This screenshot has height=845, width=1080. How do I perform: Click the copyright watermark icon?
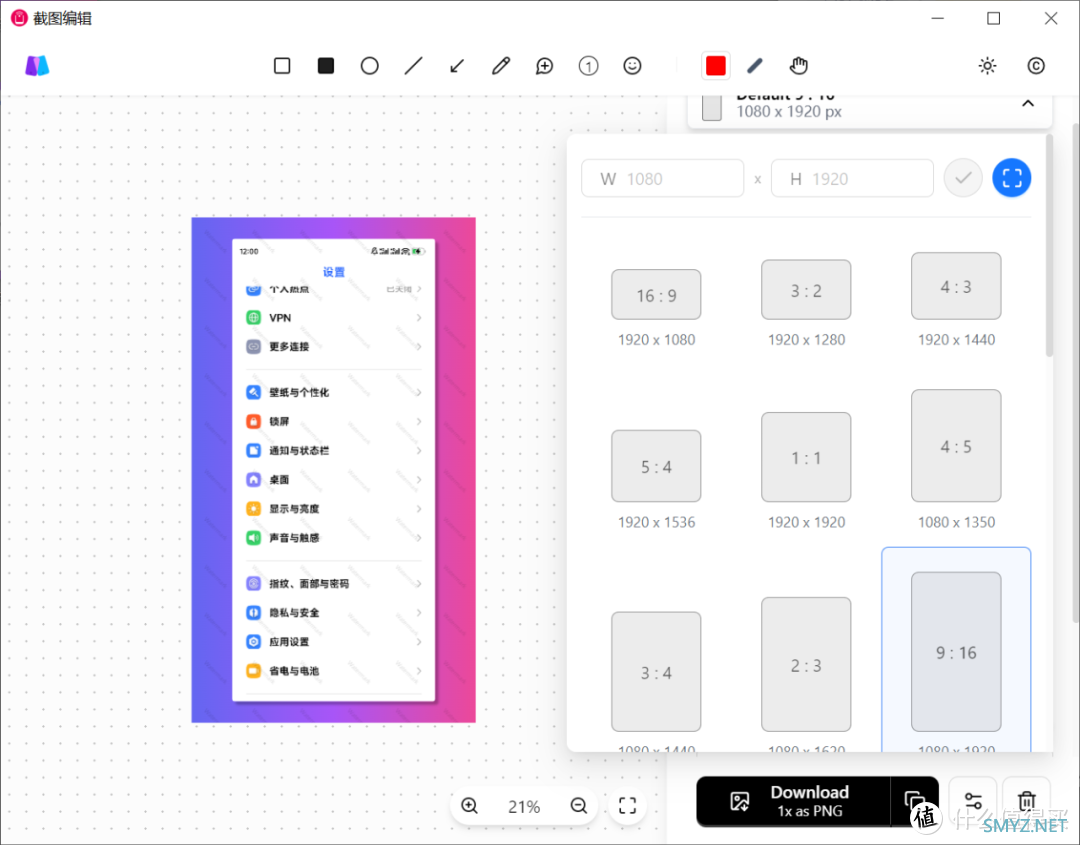pos(1036,66)
